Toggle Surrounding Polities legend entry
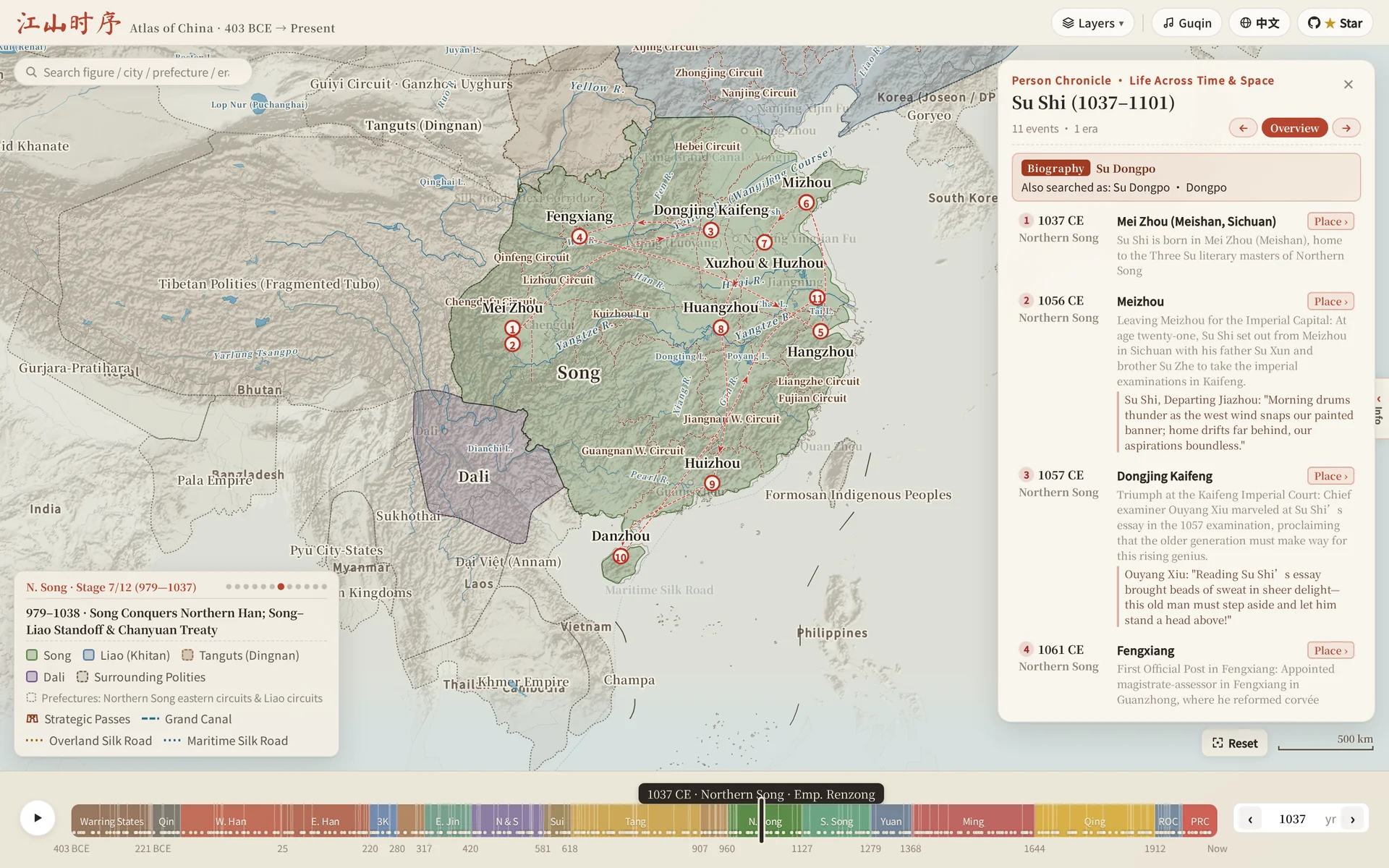 (x=141, y=677)
